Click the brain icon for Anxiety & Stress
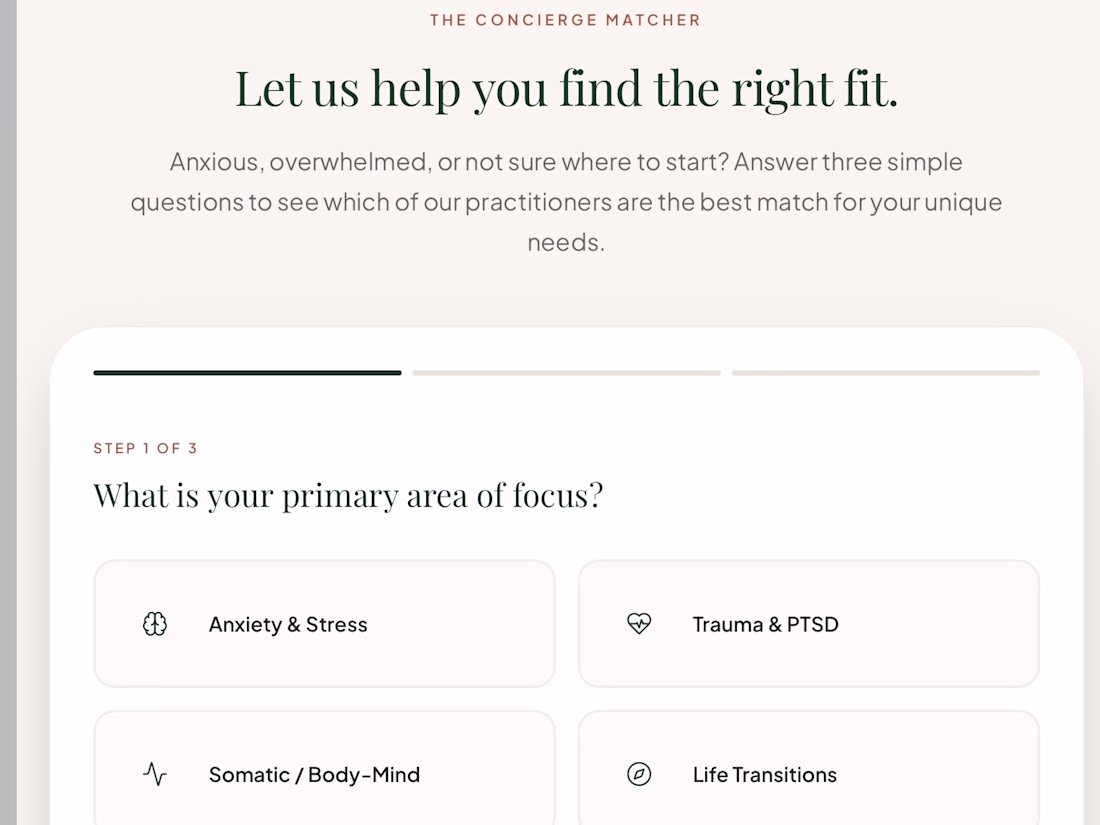The width and height of the screenshot is (1100, 825). click(154, 624)
